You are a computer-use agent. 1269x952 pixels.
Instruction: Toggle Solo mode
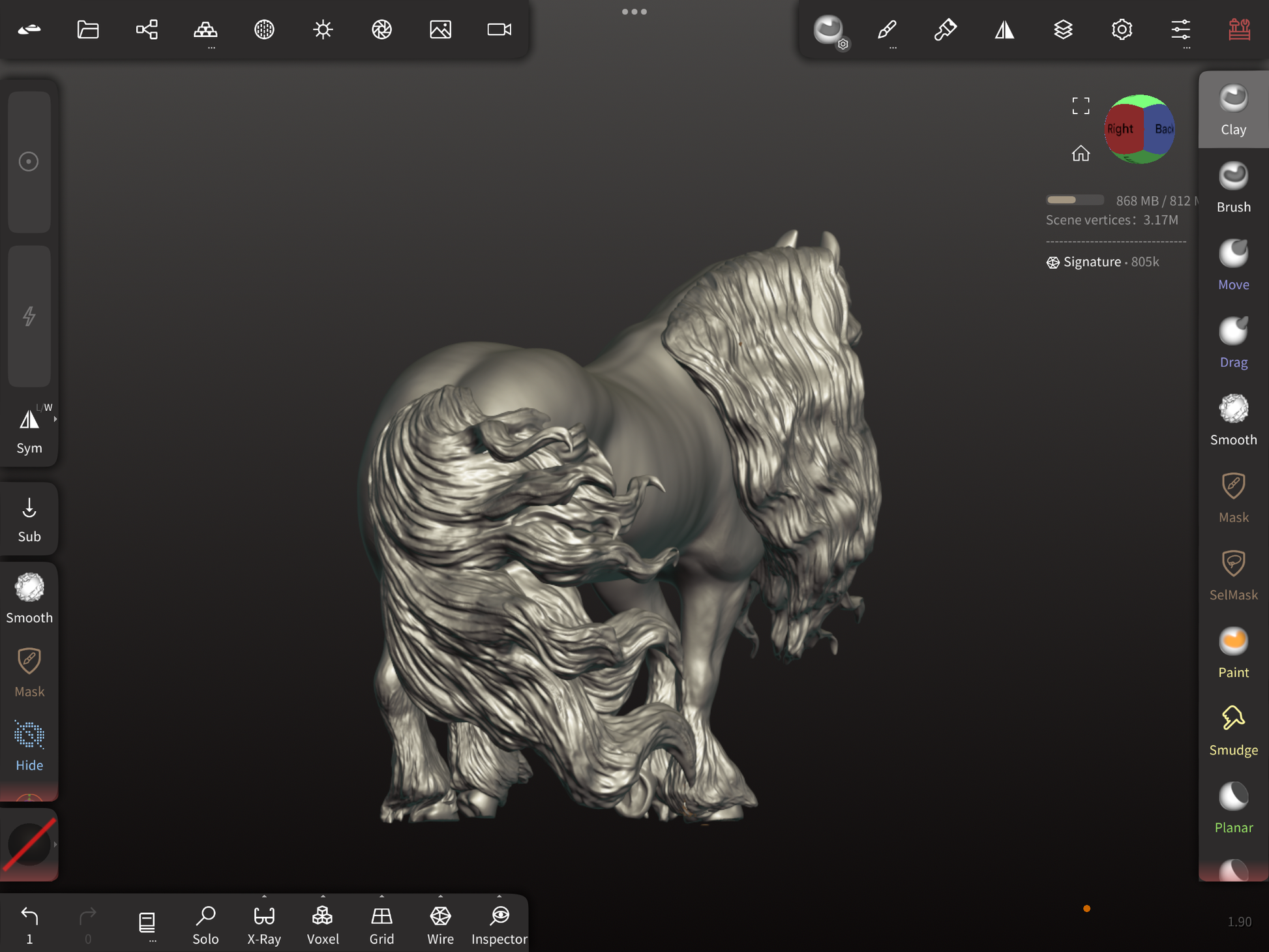click(205, 923)
